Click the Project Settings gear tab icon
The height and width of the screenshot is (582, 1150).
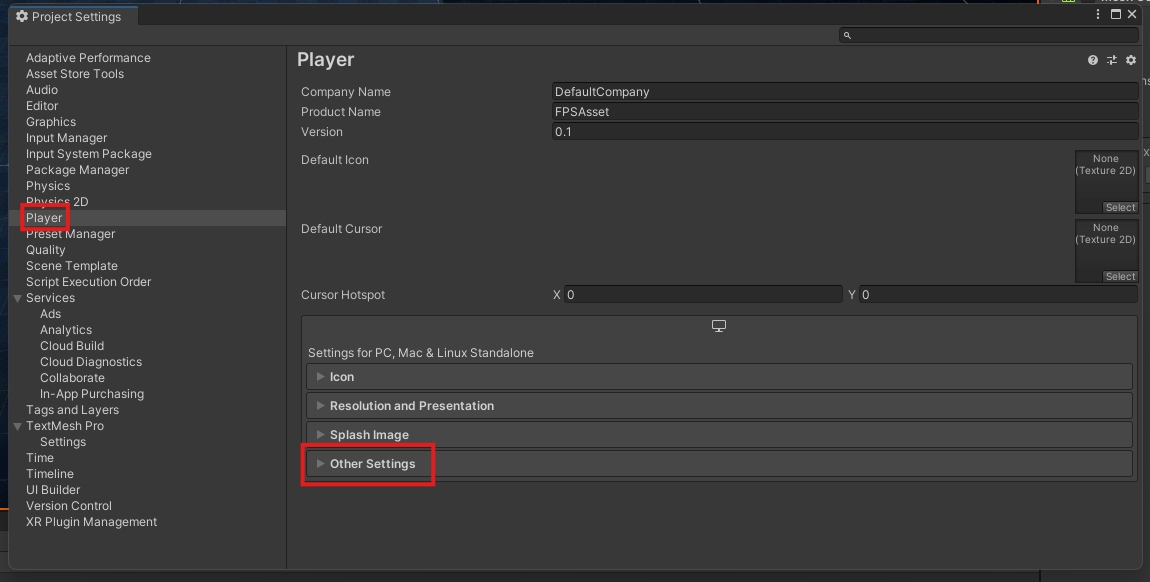pyautogui.click(x=22, y=16)
